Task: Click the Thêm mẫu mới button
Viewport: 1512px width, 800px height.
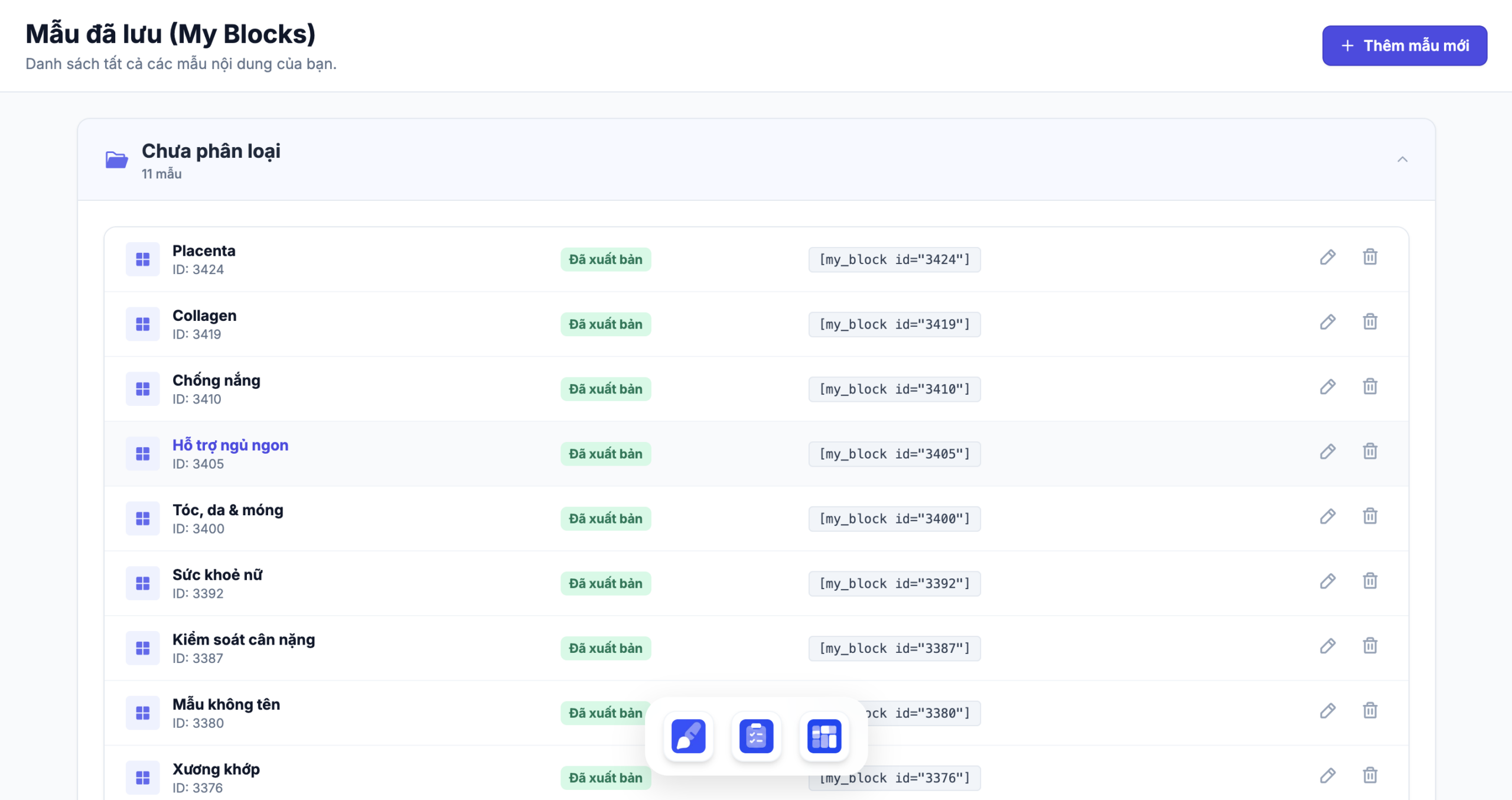Action: point(1405,45)
